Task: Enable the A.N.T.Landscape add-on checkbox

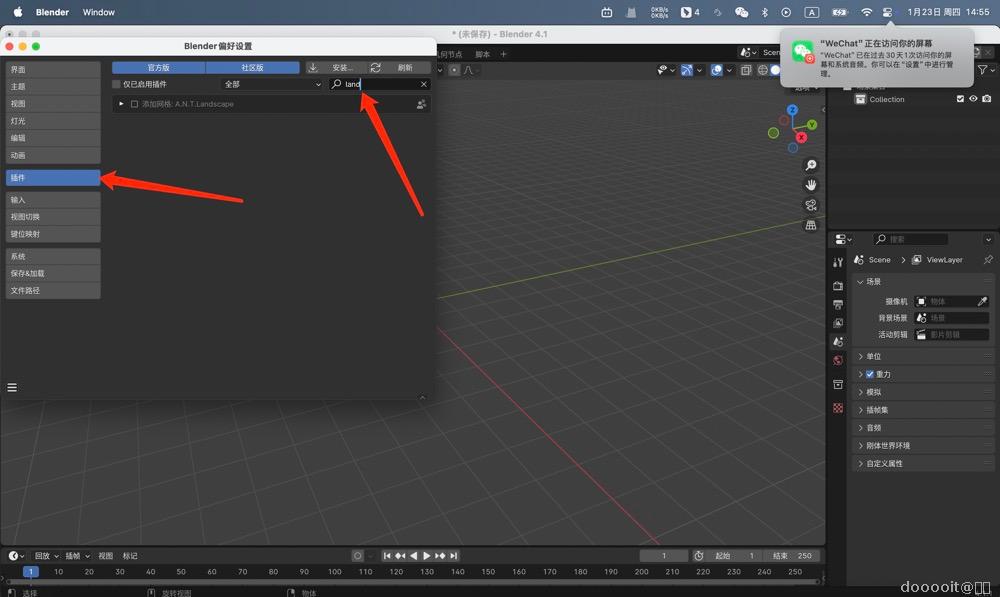Action: point(135,104)
